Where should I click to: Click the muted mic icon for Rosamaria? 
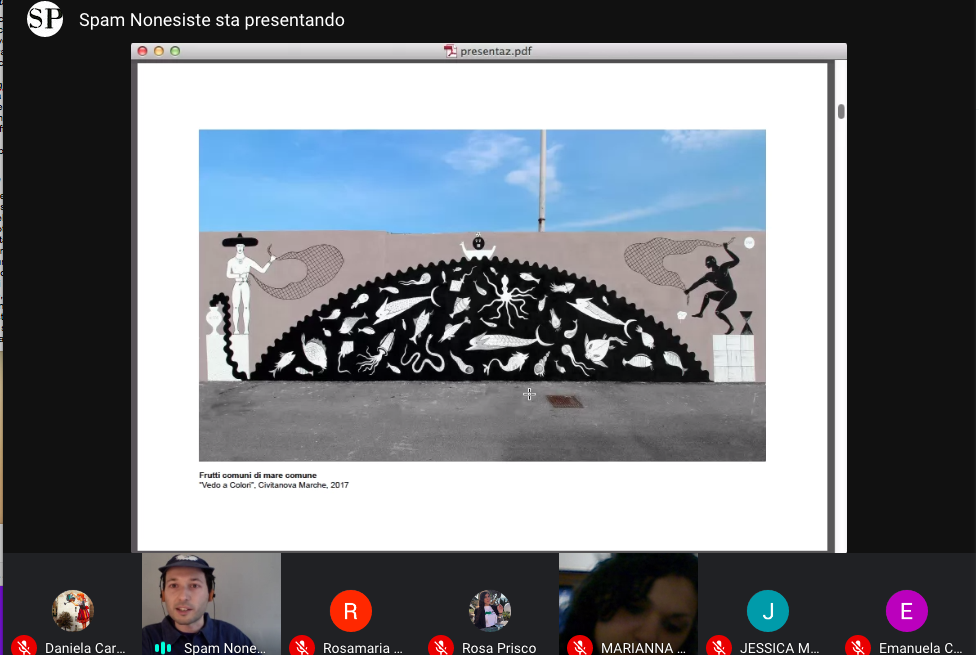coord(302,647)
